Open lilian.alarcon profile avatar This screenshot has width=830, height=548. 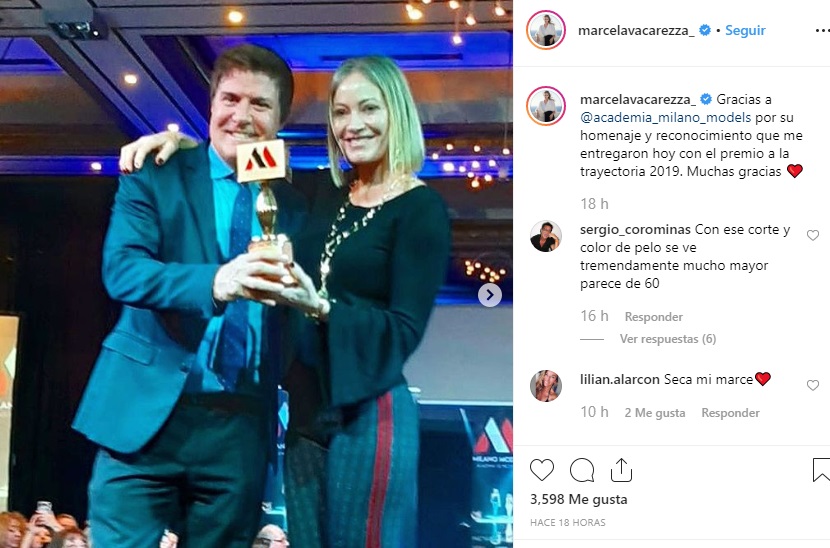click(x=546, y=386)
